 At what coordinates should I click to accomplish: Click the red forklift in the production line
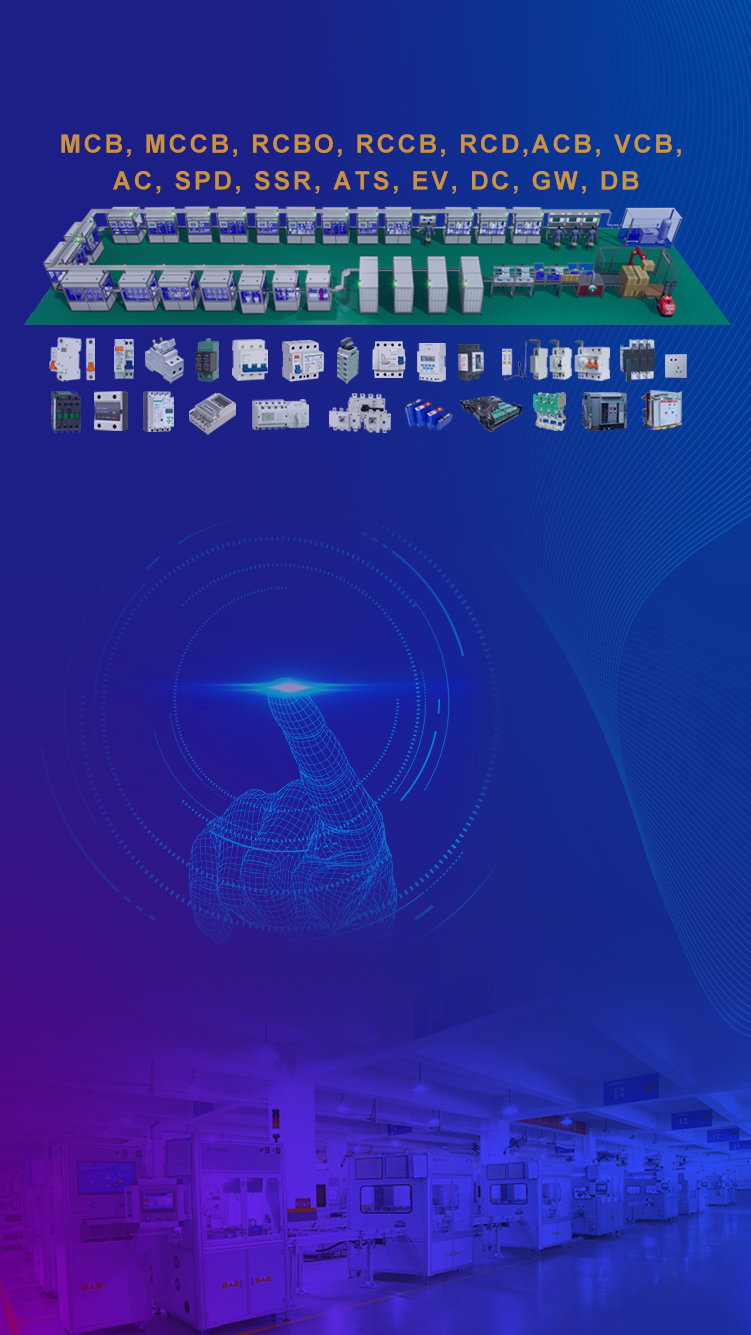pos(663,300)
